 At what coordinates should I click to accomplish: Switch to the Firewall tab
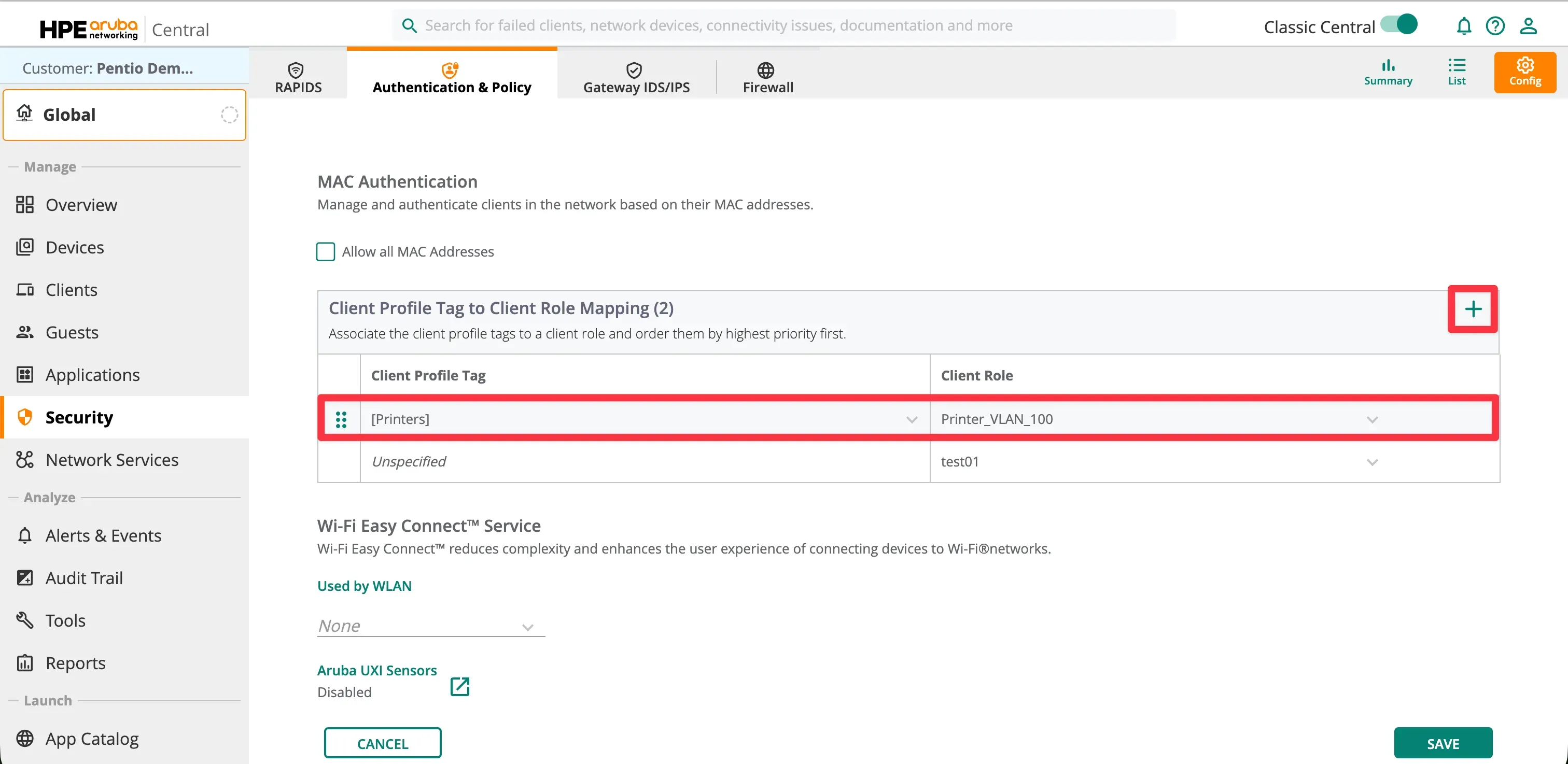(767, 78)
